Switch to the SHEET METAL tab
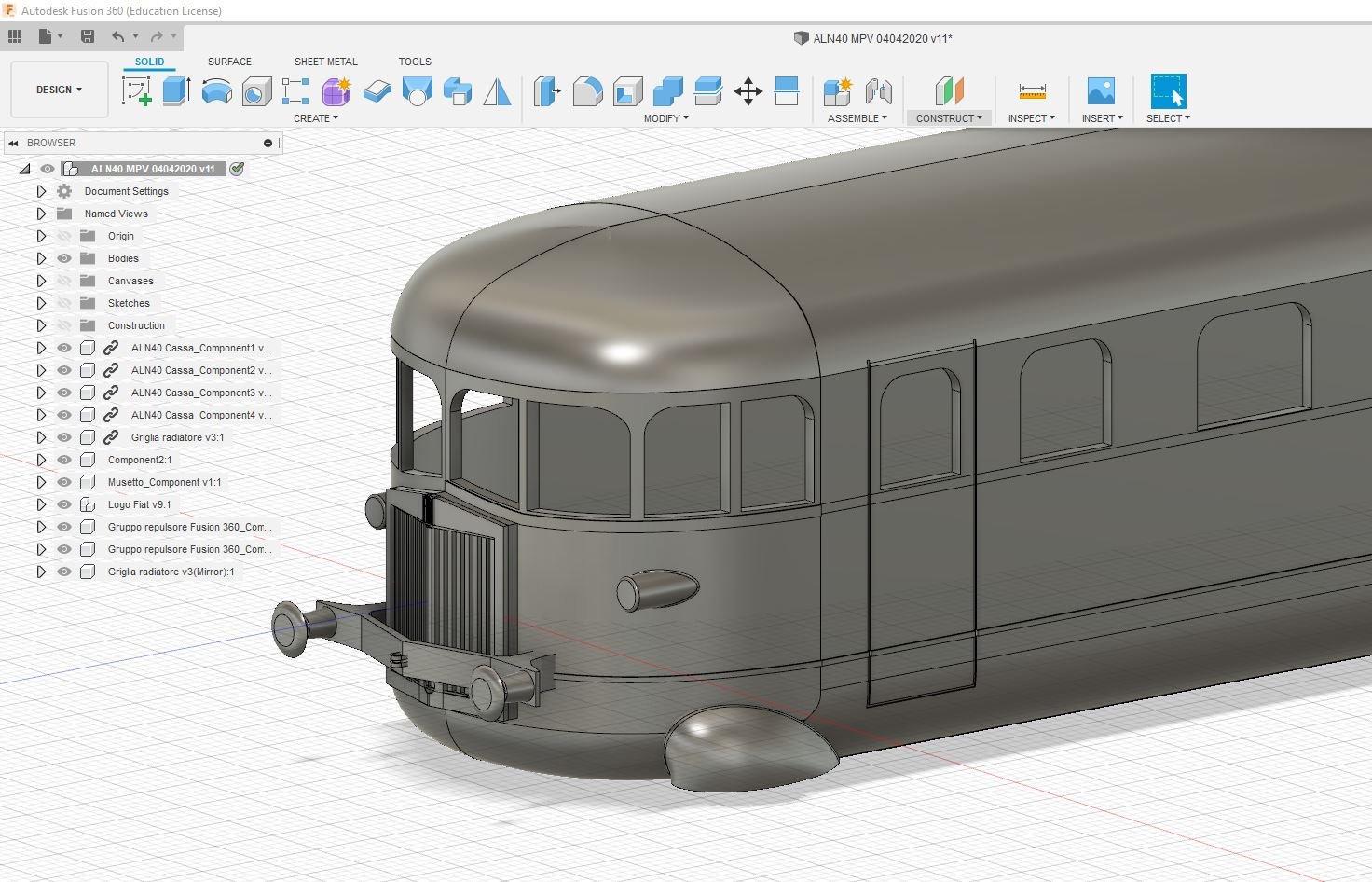 325,62
